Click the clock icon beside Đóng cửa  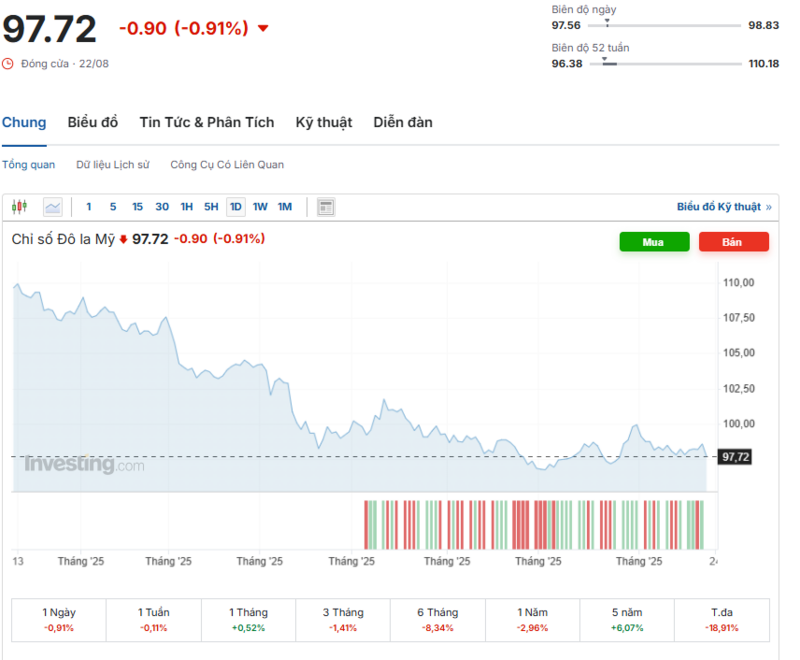(10, 62)
